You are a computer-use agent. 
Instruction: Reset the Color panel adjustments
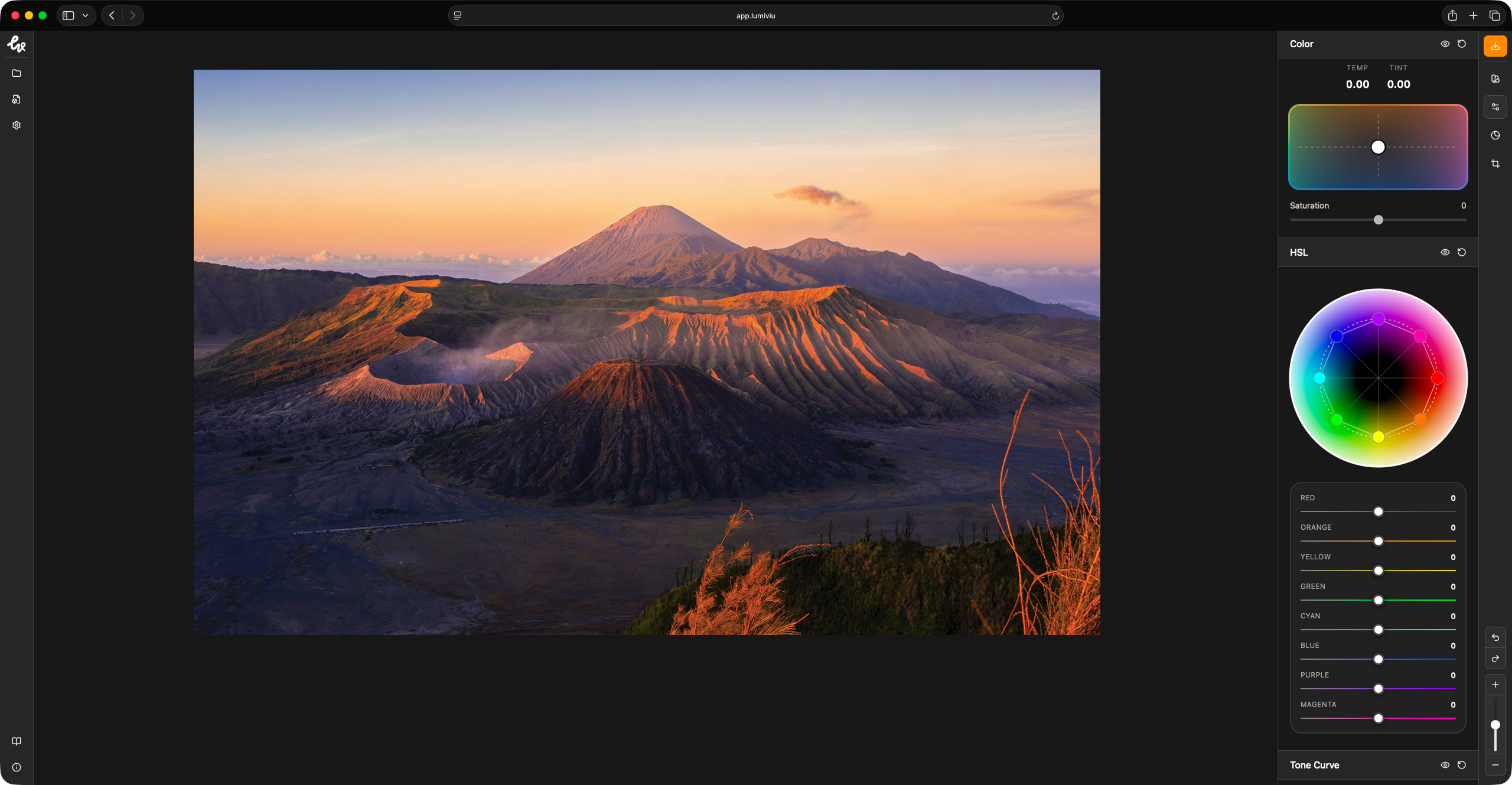(x=1462, y=44)
